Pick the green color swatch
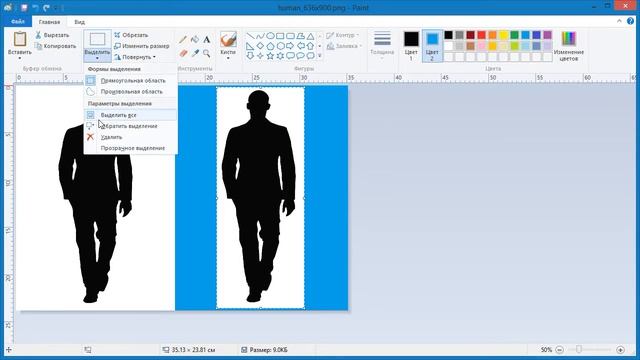The height and width of the screenshot is (360, 640). (515, 35)
